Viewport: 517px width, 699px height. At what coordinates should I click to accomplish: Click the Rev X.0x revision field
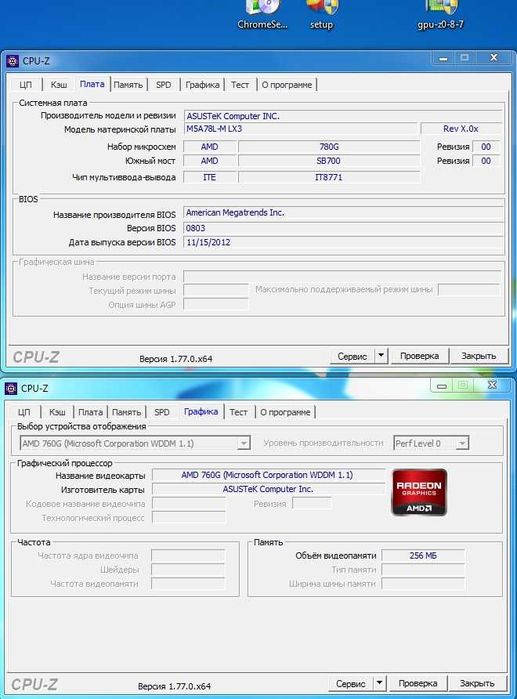pos(461,129)
